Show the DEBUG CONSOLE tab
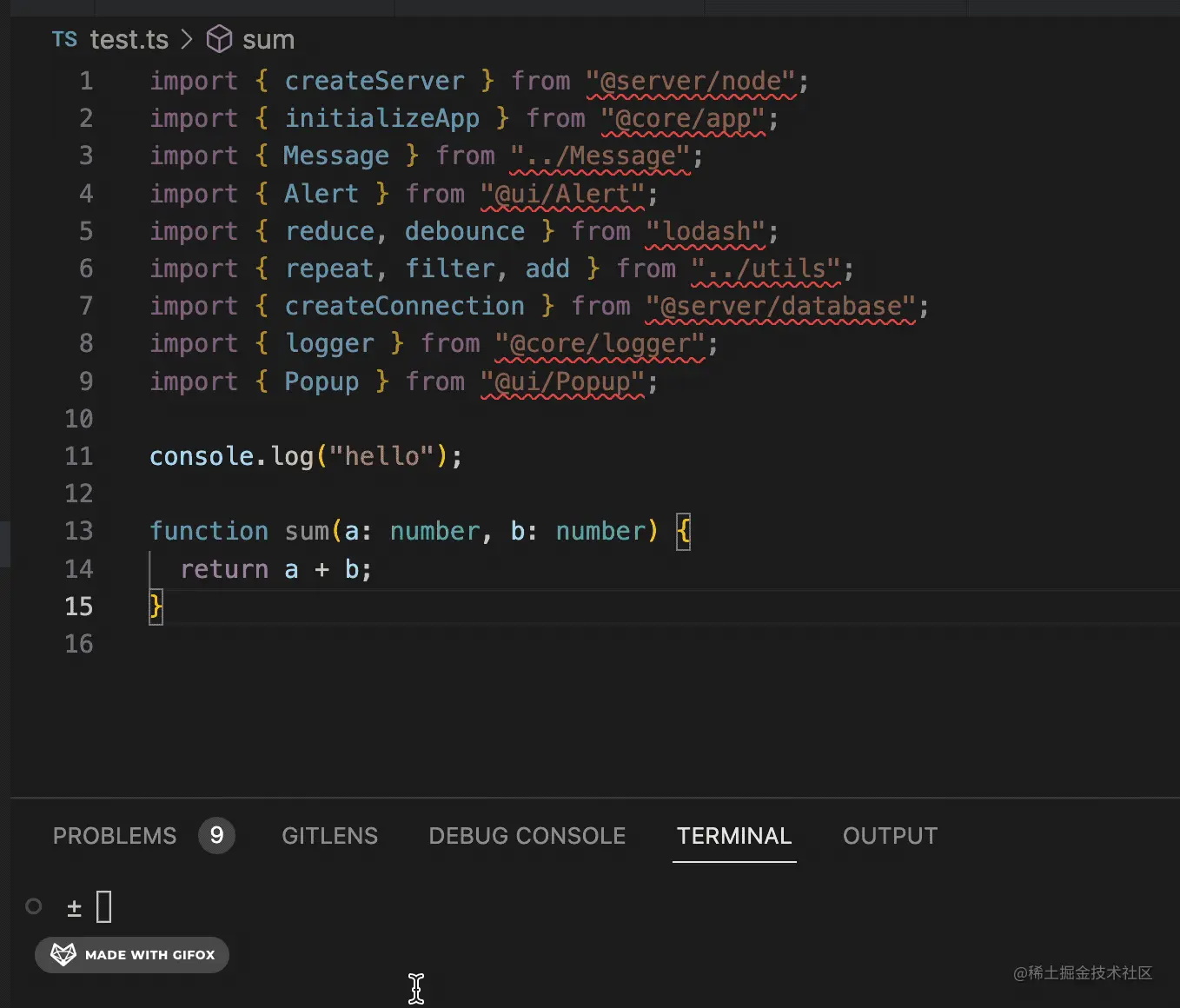Viewport: 1180px width, 1008px height. point(527,836)
